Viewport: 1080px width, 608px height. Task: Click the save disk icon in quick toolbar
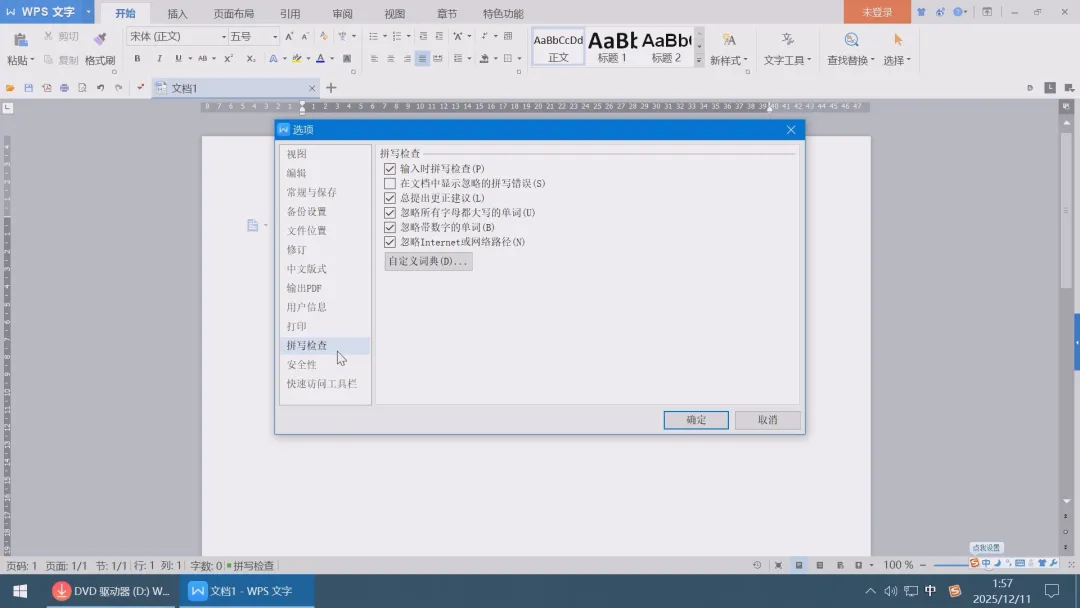click(x=28, y=88)
